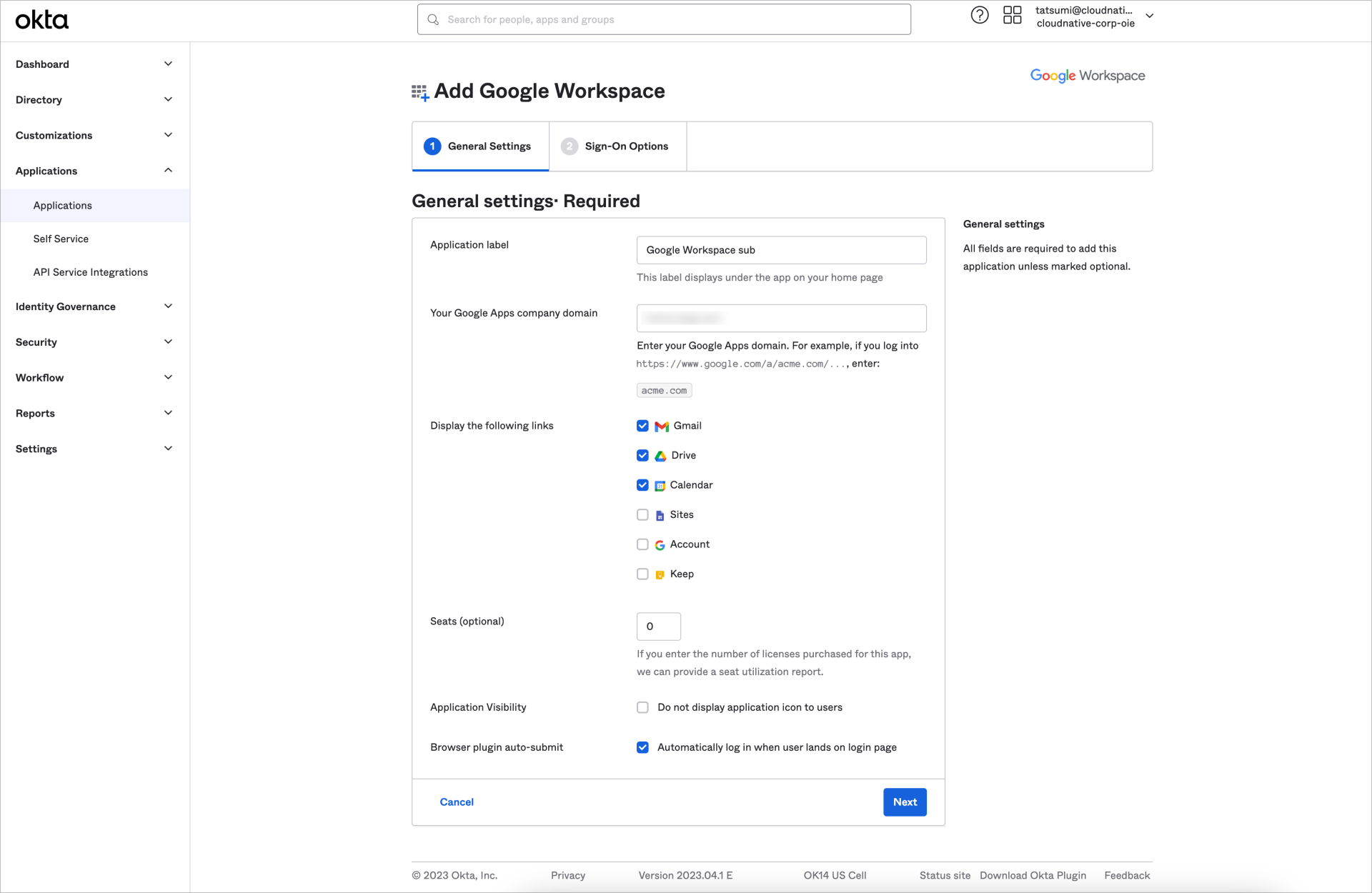Click the Okta logo in top left corner
Viewport: 1372px width, 893px height.
click(x=41, y=19)
